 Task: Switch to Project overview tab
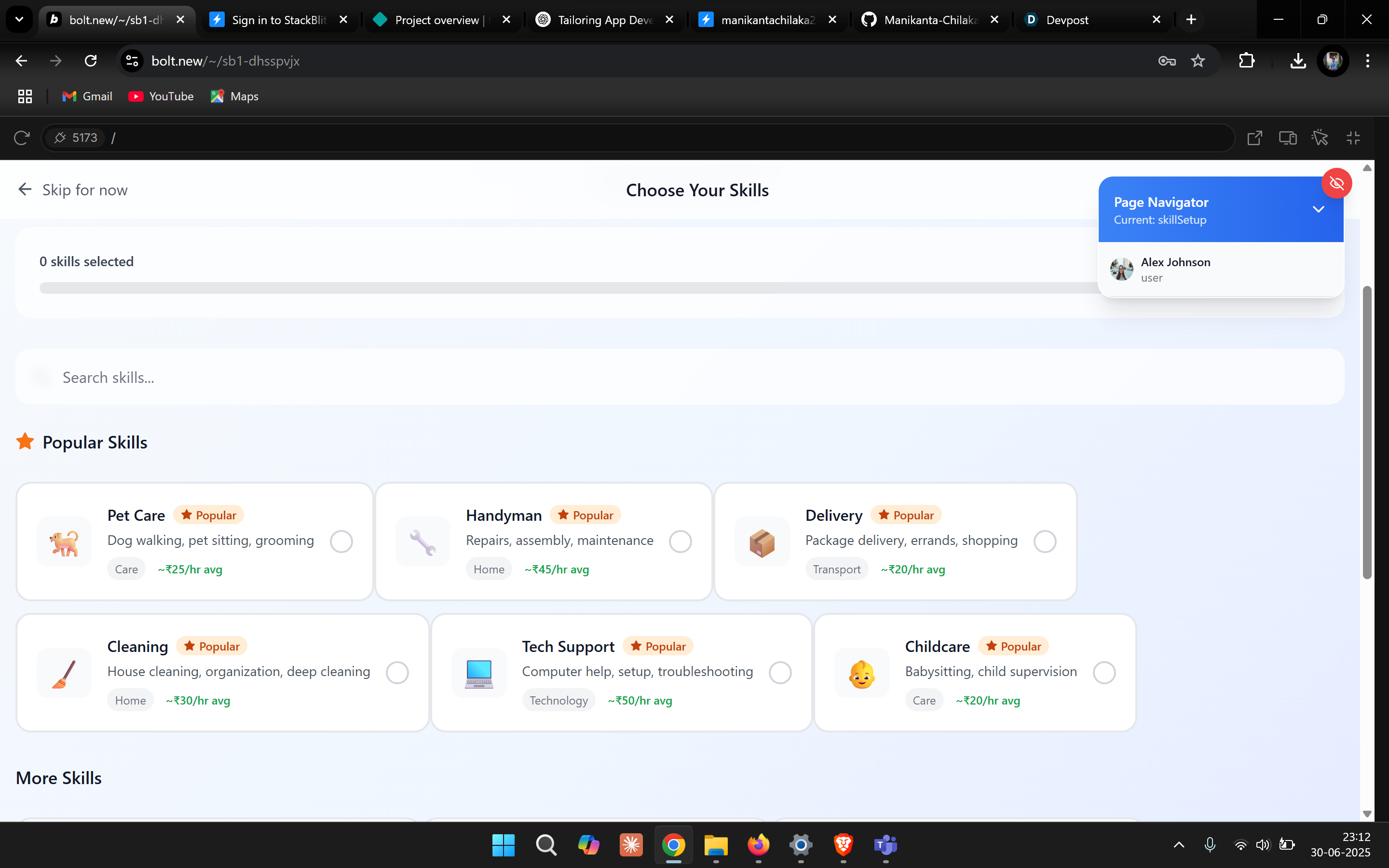click(x=436, y=20)
